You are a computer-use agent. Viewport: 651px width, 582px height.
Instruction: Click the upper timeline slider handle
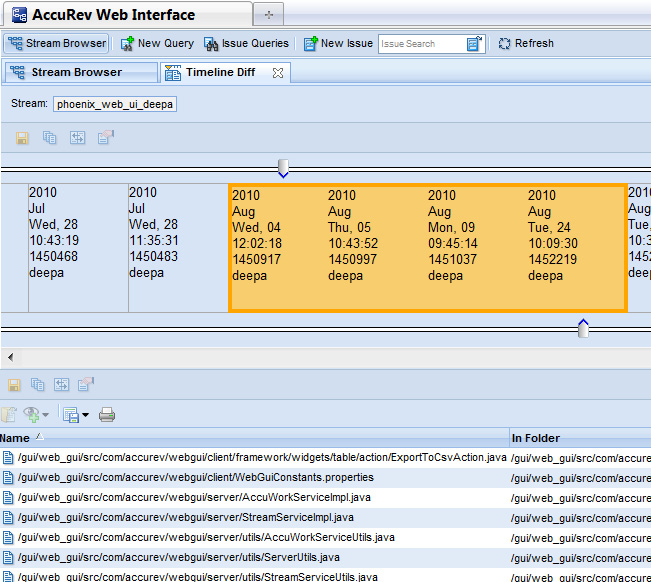[283, 167]
